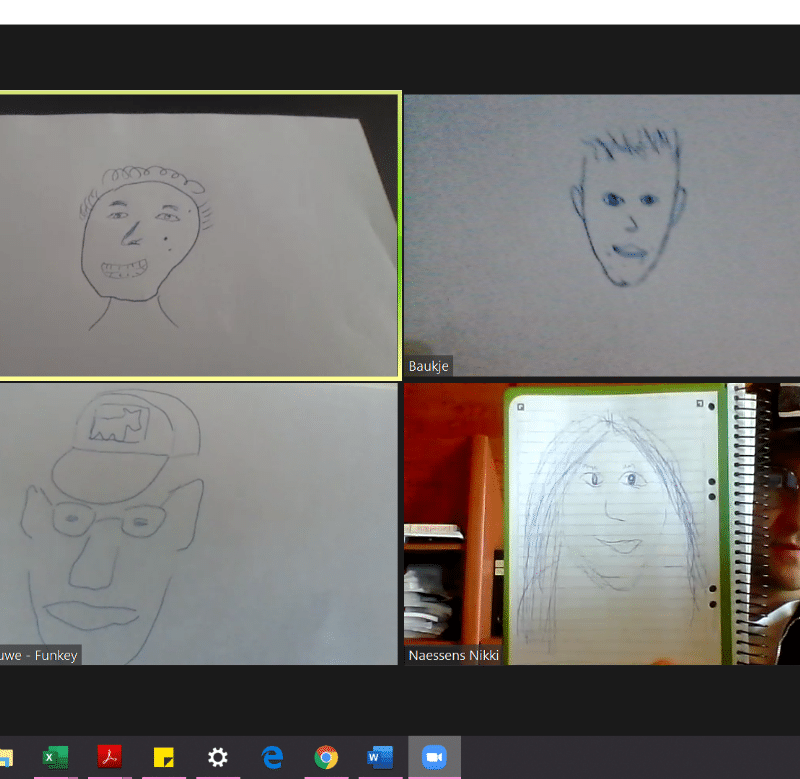Click the Naessens Nikki name label
Viewport: 800px width, 779px height.
click(x=453, y=656)
